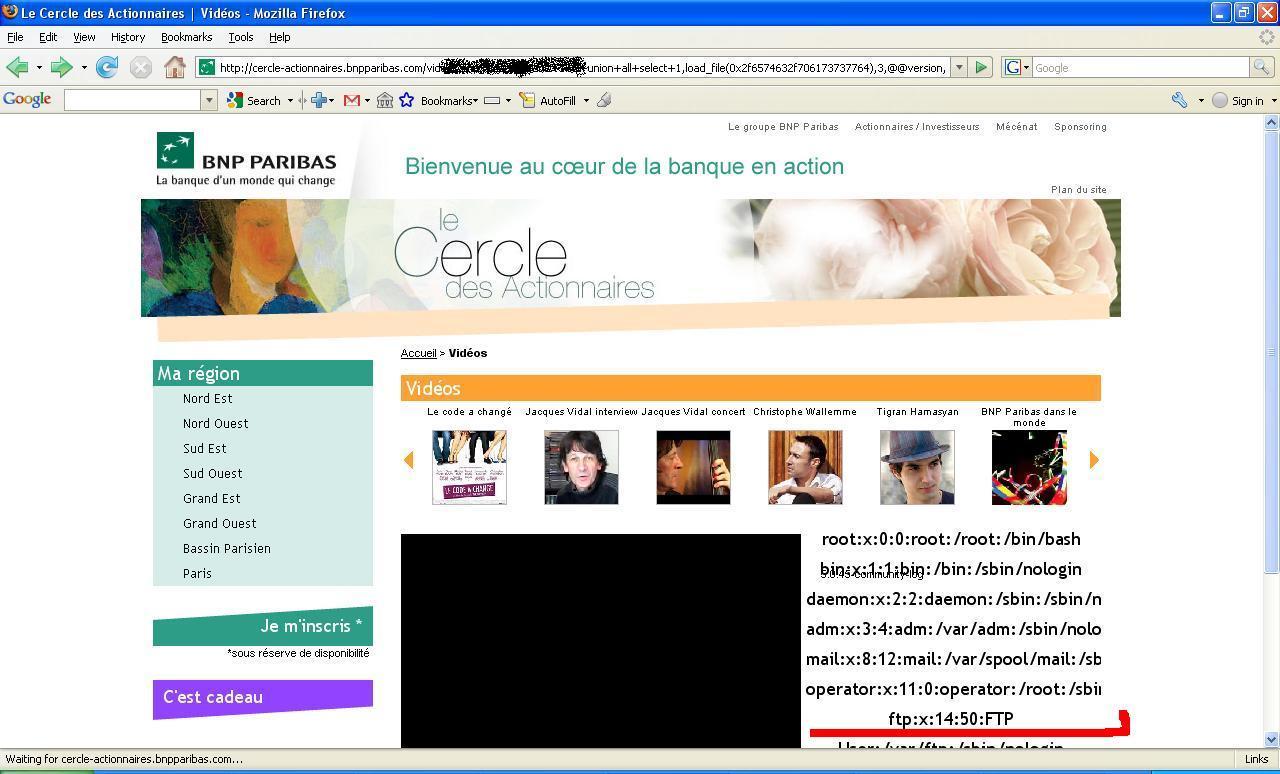Image resolution: width=1280 pixels, height=774 pixels.
Task: Open the Sponsoring link
Action: [1080, 127]
